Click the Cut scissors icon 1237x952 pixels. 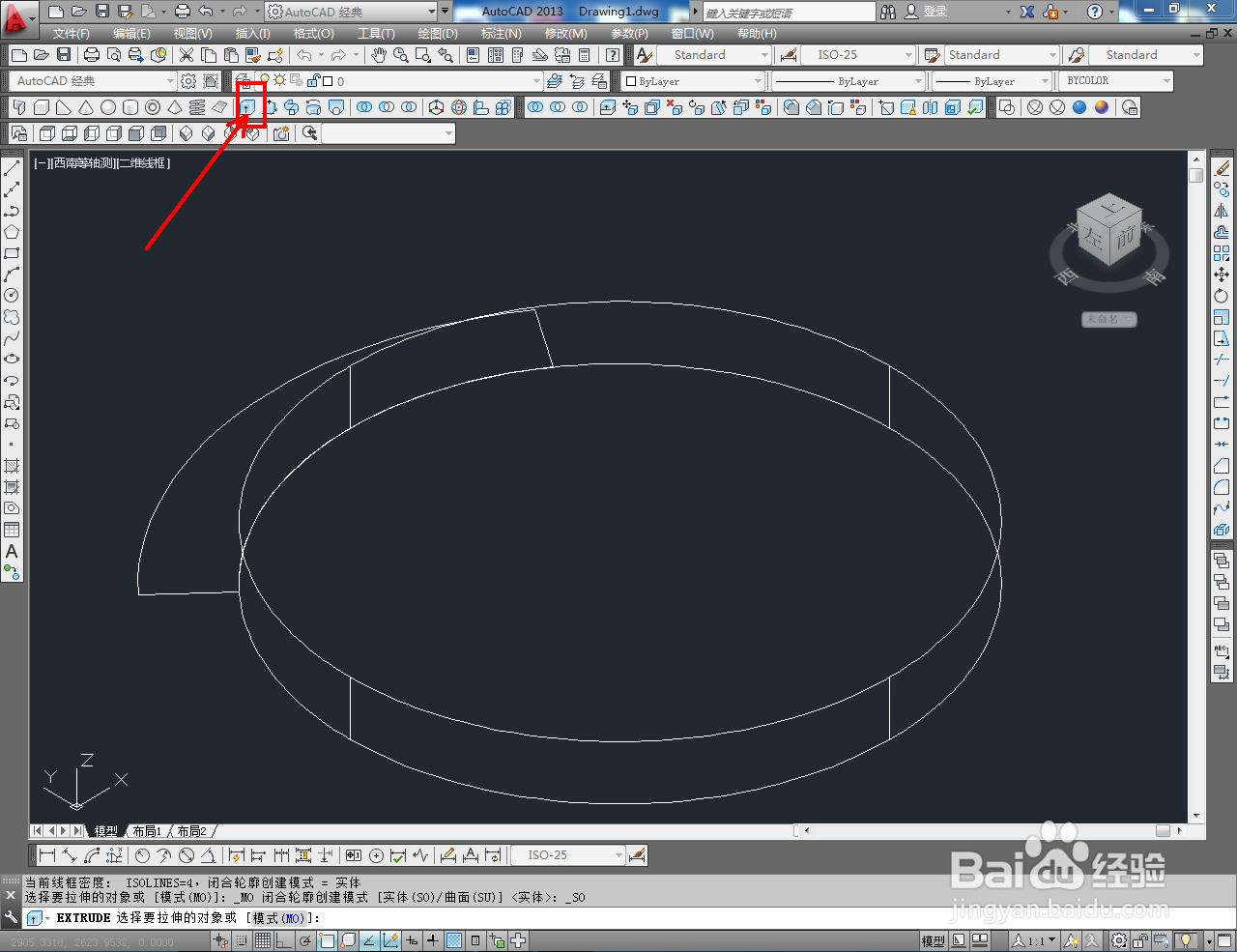[187, 55]
